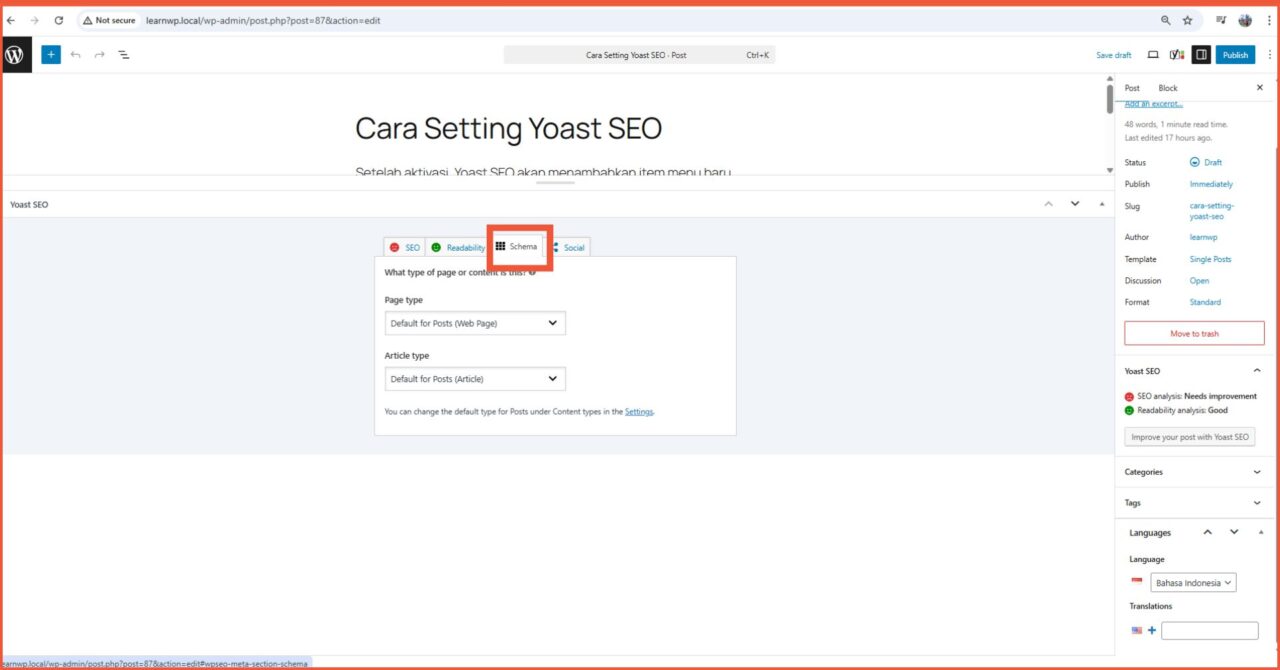
Task: Click the WordPress logo to view posts
Action: tap(15, 55)
